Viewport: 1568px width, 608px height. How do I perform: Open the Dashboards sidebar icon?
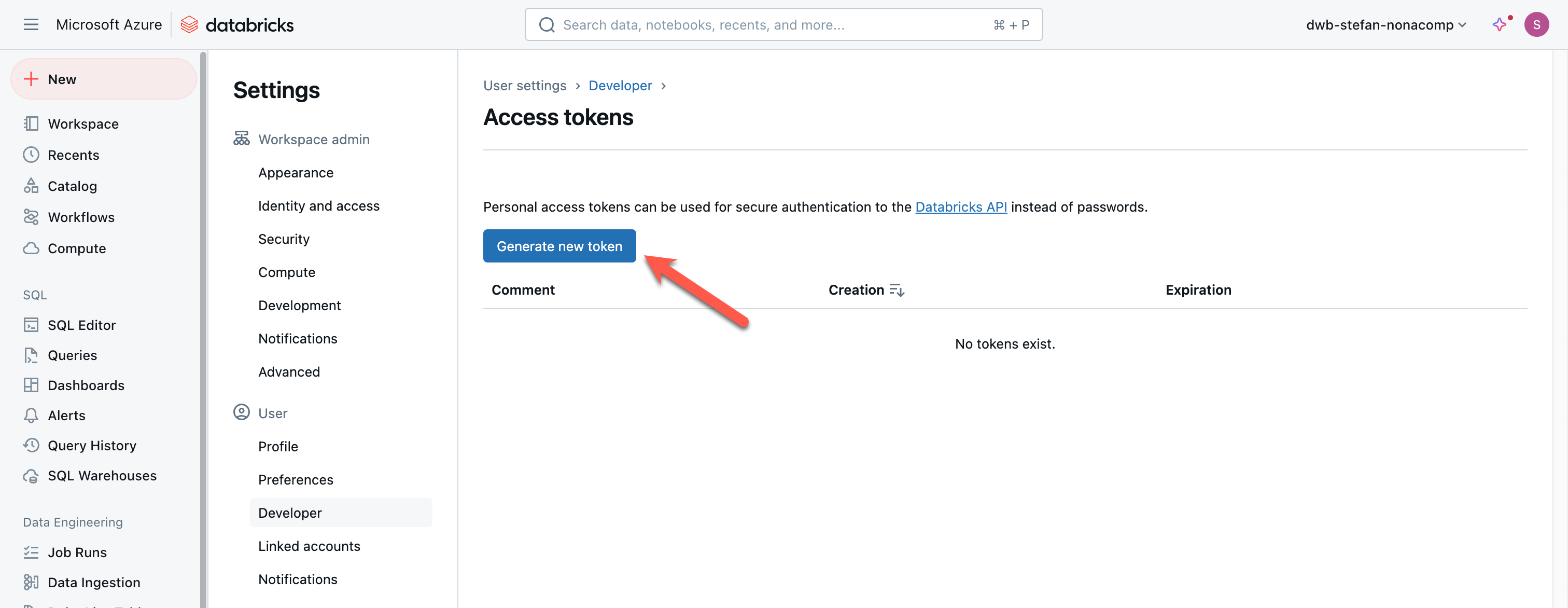pyautogui.click(x=31, y=385)
